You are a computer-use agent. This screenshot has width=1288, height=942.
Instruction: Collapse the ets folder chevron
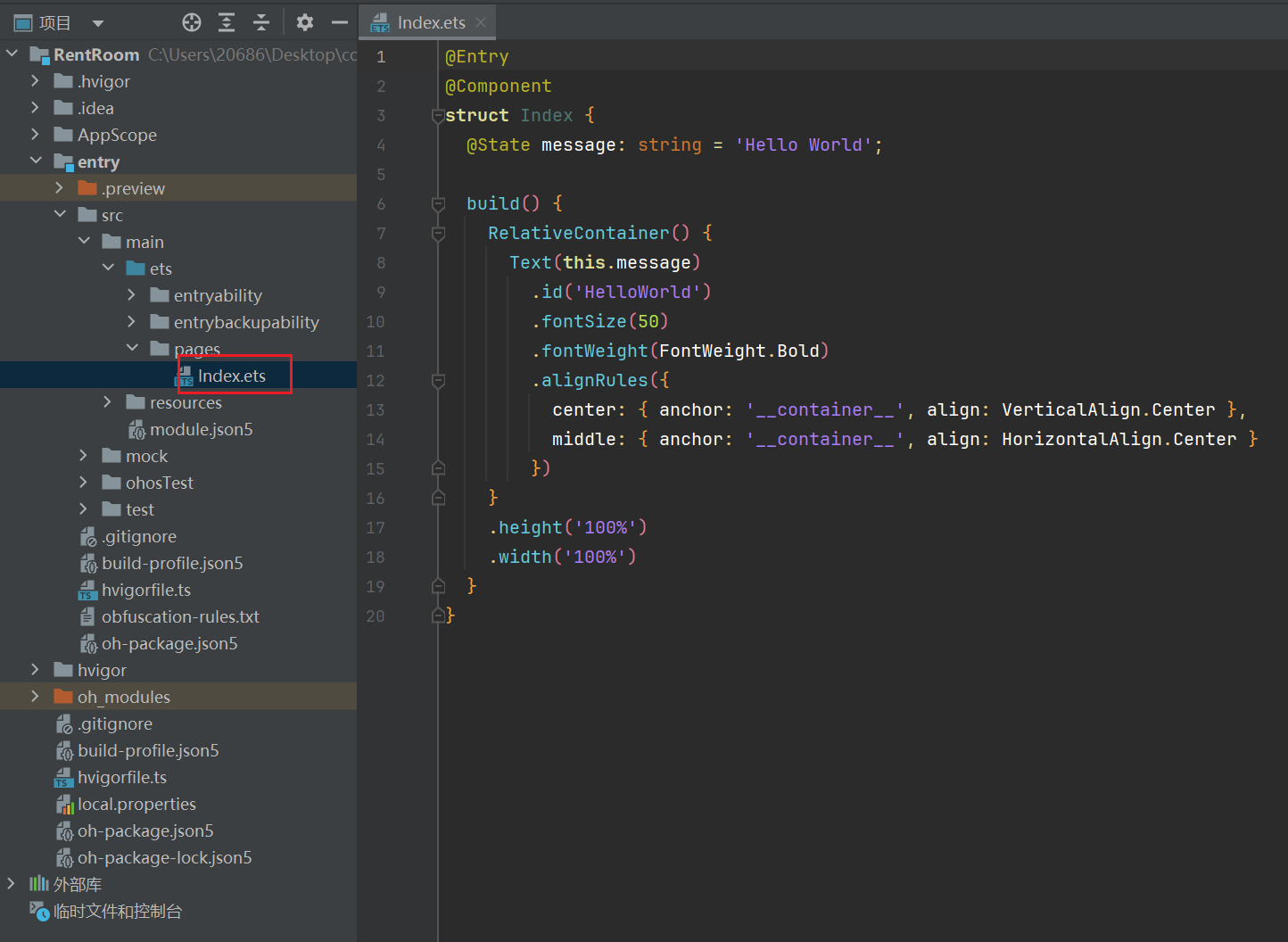point(108,269)
